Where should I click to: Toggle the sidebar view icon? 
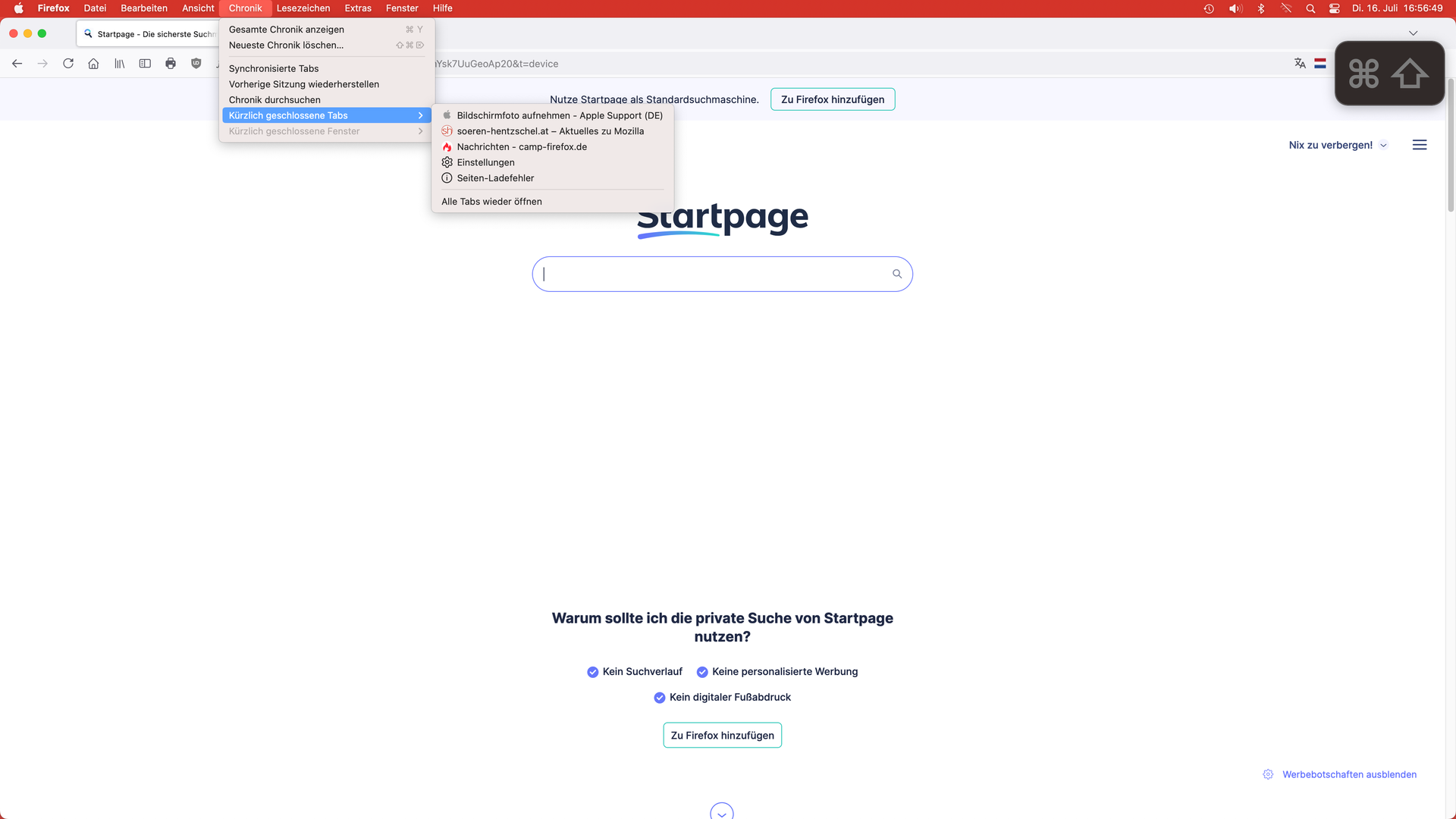tap(145, 64)
